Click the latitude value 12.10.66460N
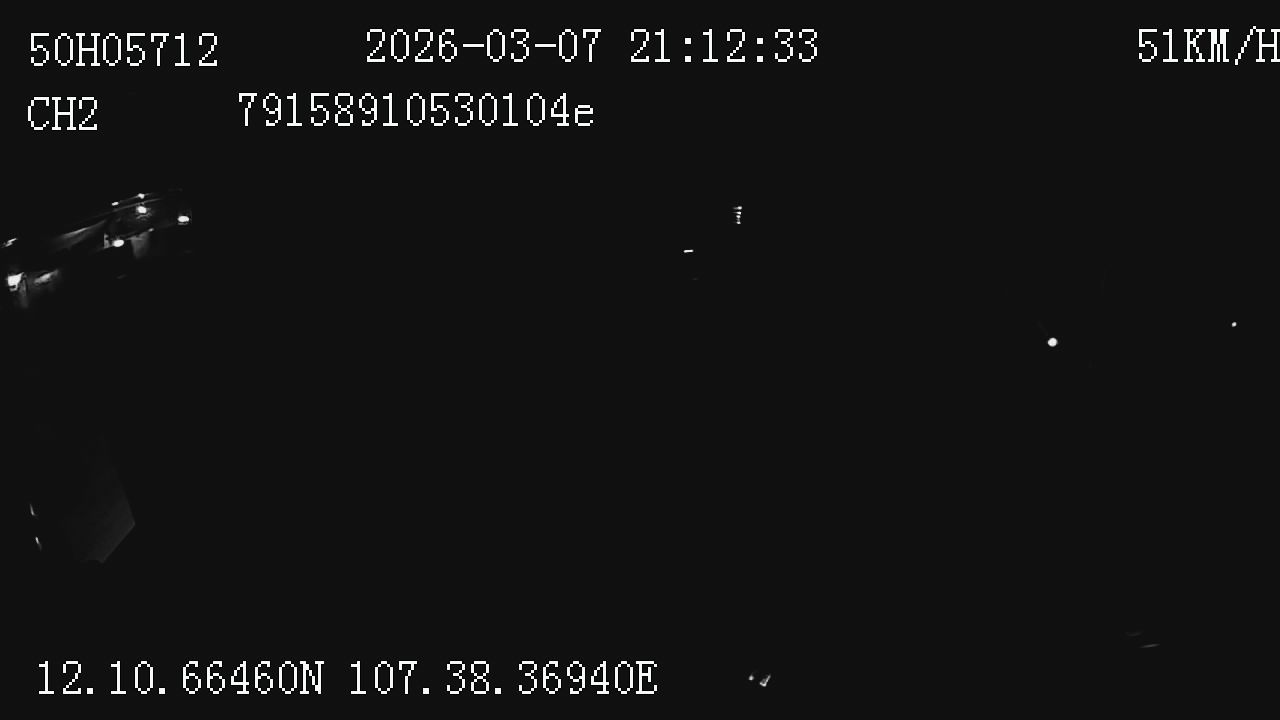Image resolution: width=1280 pixels, height=720 pixels. coord(180,678)
